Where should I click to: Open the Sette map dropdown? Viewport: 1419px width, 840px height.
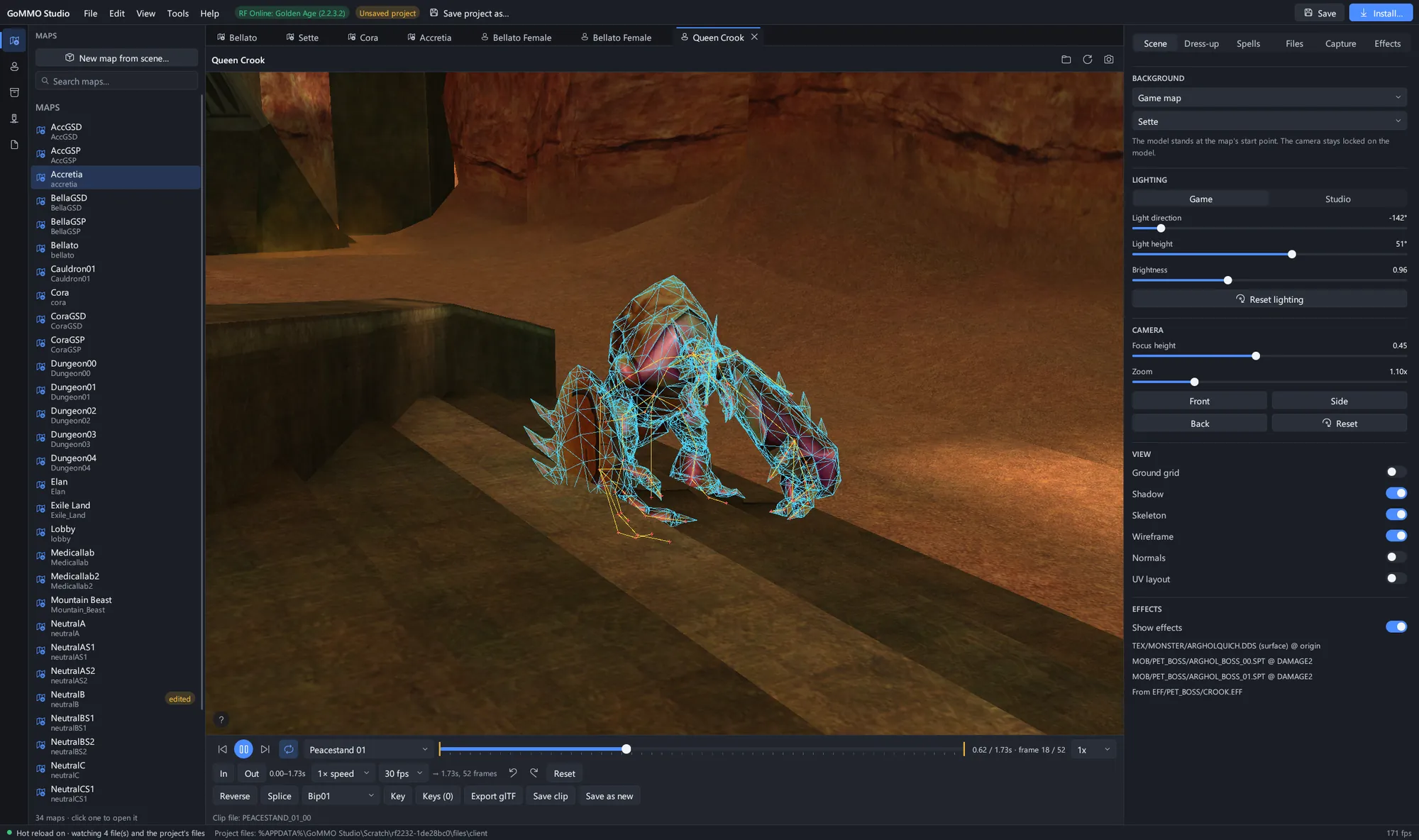(1269, 121)
